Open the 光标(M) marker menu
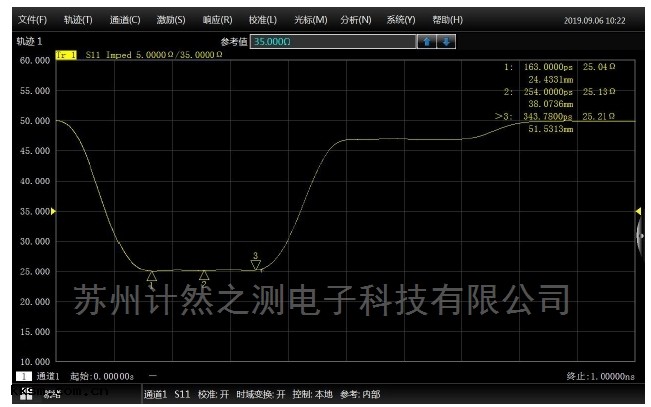This screenshot has height=407, width=651. pyautogui.click(x=310, y=19)
